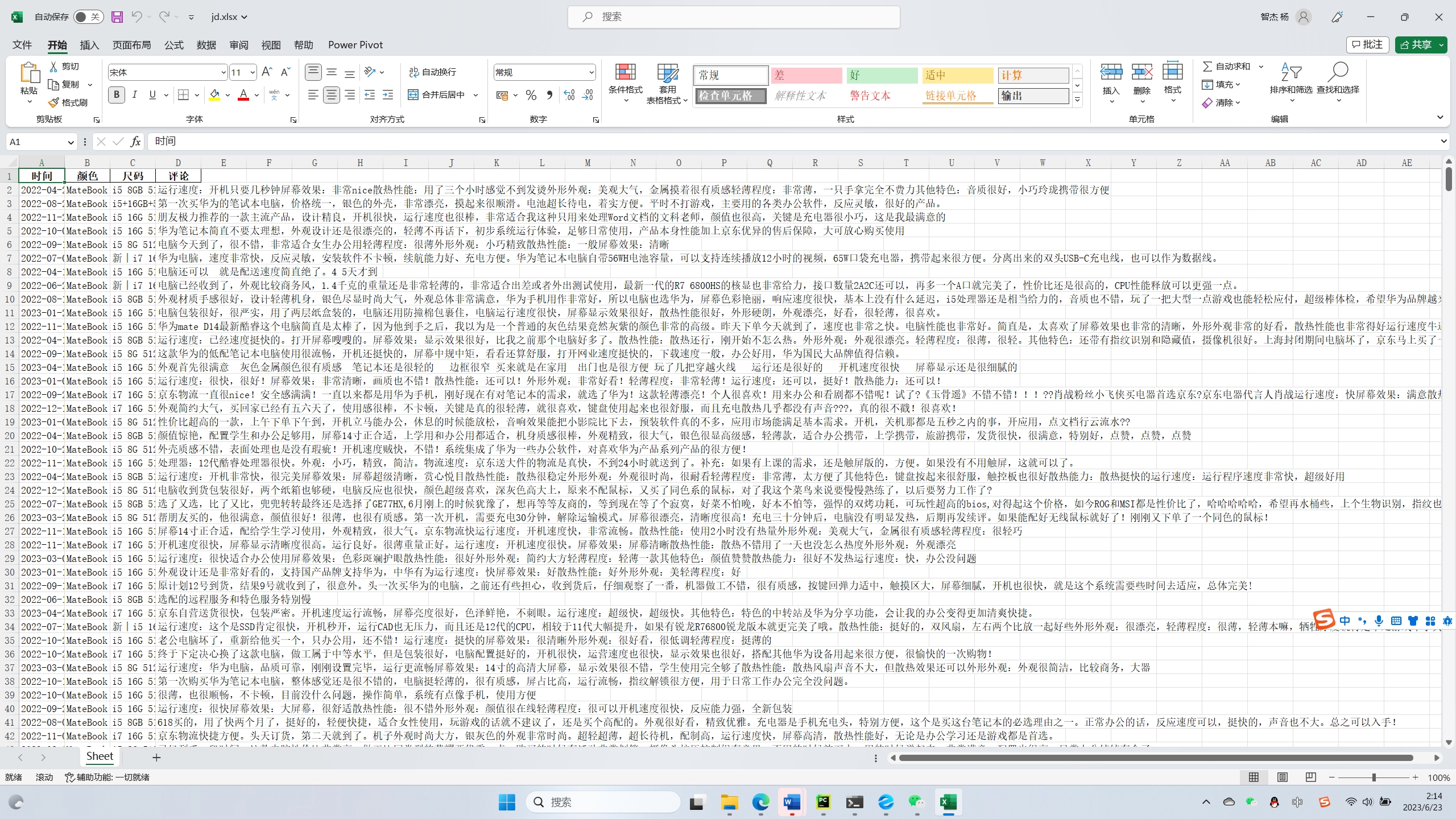The height and width of the screenshot is (819, 1456).
Task: Click the Increase Font Size icon
Action: [x=267, y=72]
